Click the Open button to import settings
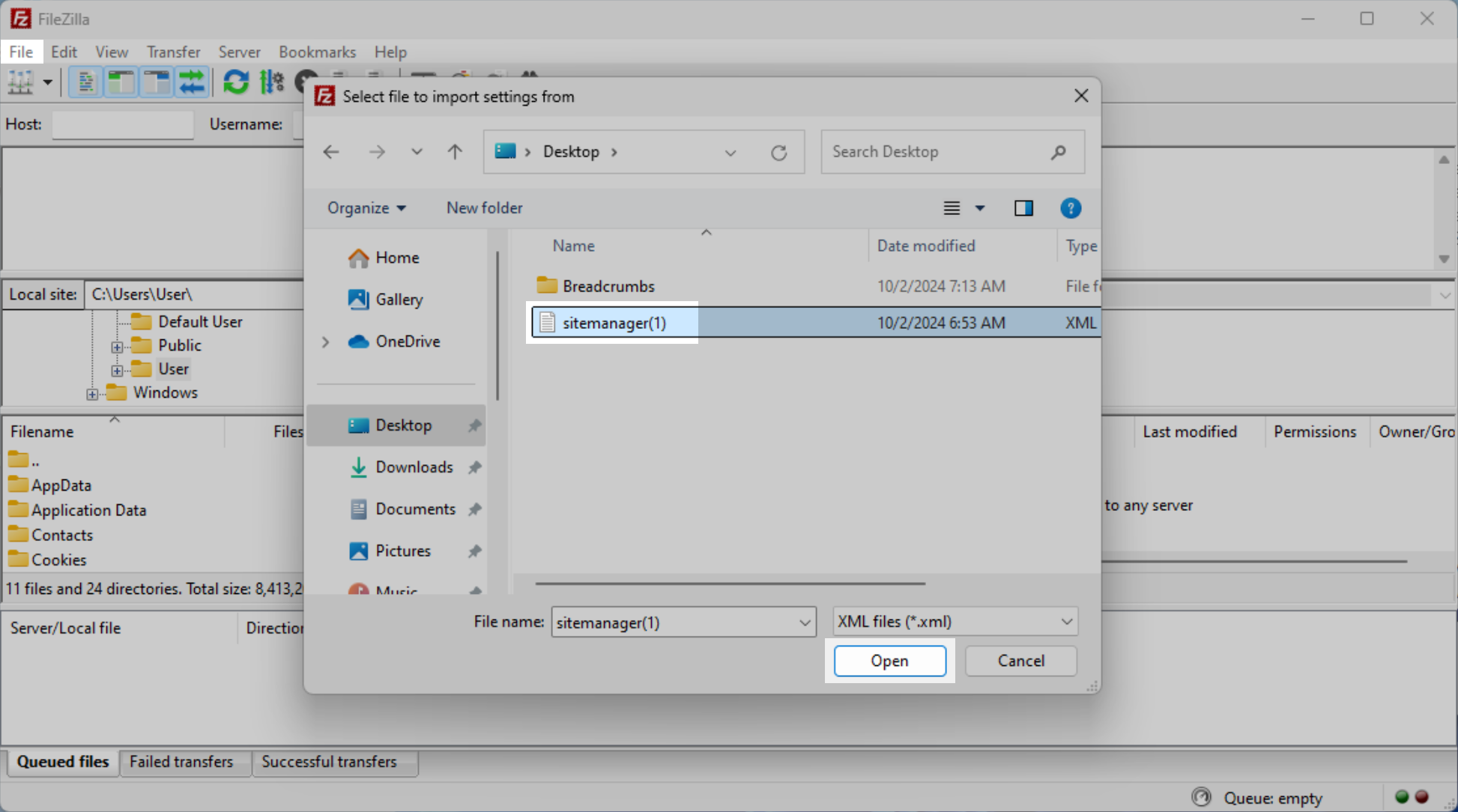 [x=889, y=661]
